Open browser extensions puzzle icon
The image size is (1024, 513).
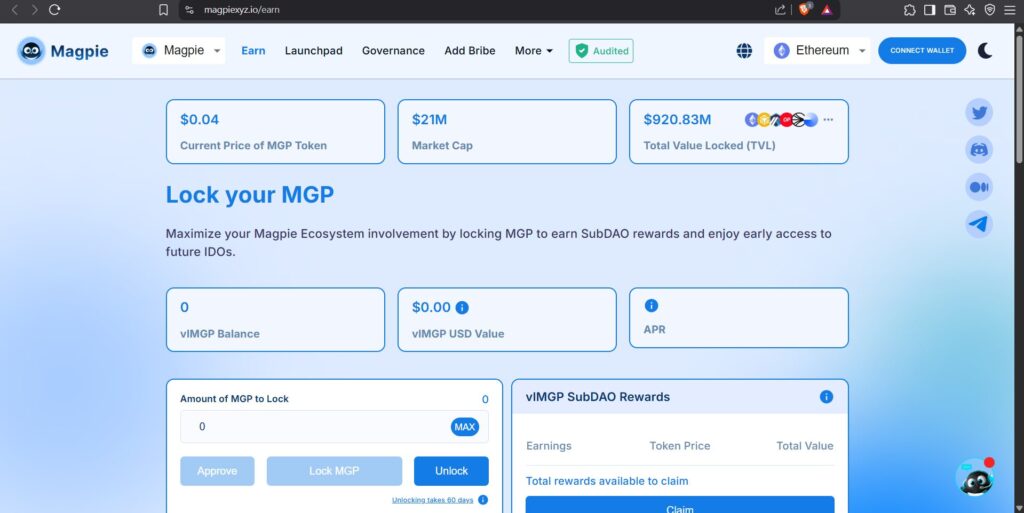pyautogui.click(x=909, y=10)
